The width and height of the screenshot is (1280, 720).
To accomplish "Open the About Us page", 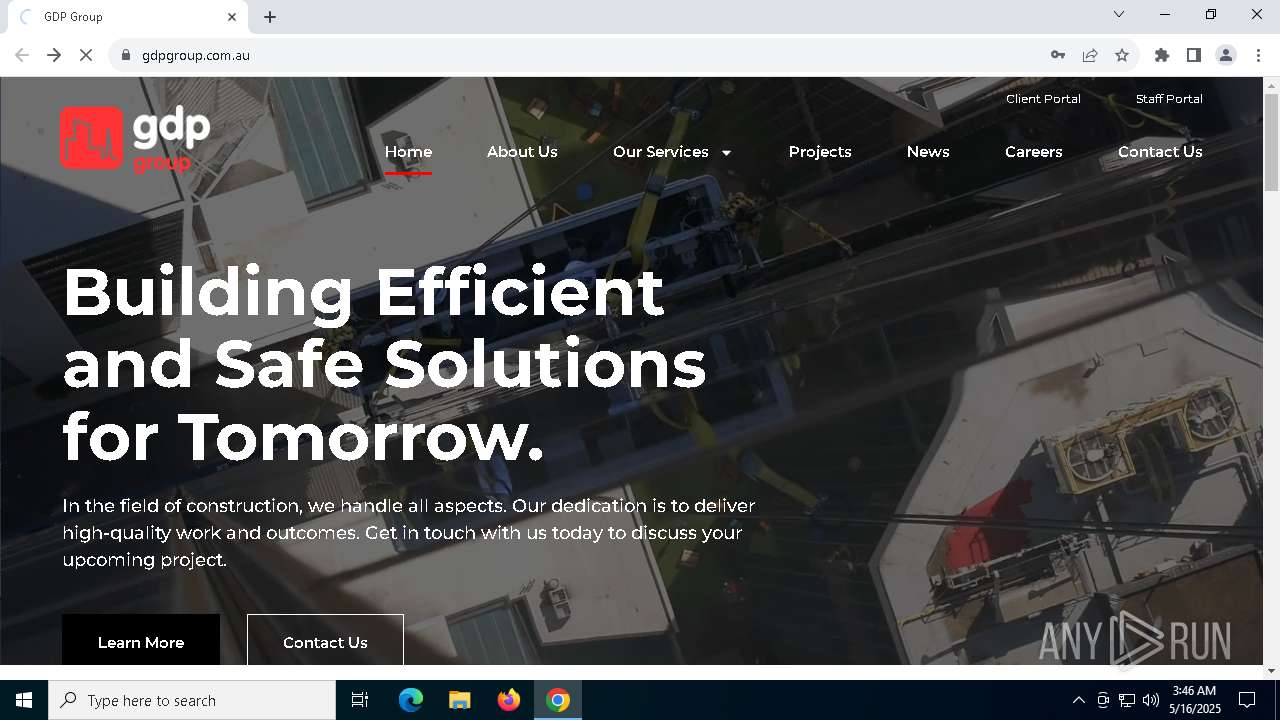I will click(x=522, y=152).
